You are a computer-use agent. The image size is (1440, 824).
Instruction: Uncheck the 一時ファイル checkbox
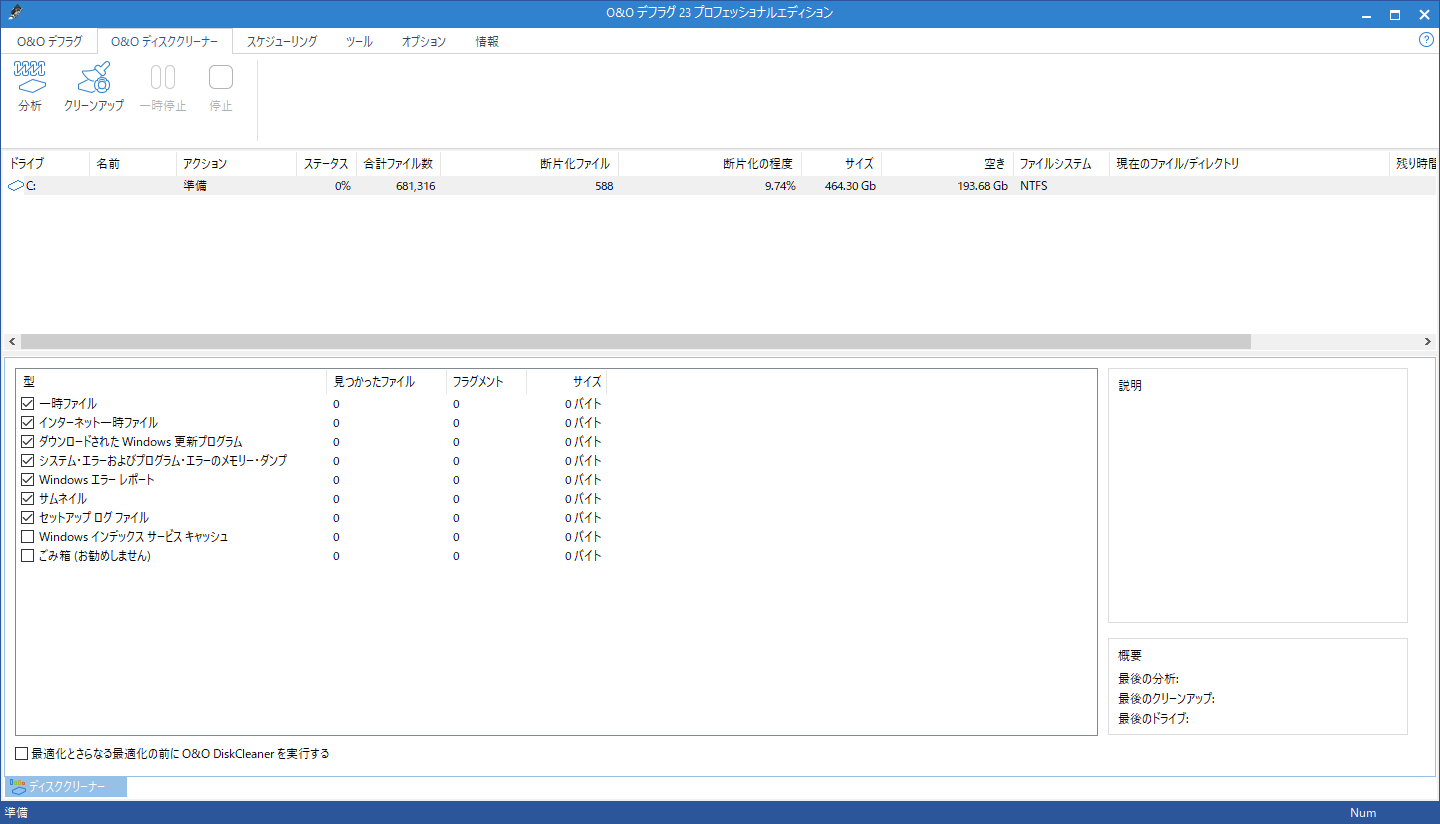pos(28,404)
